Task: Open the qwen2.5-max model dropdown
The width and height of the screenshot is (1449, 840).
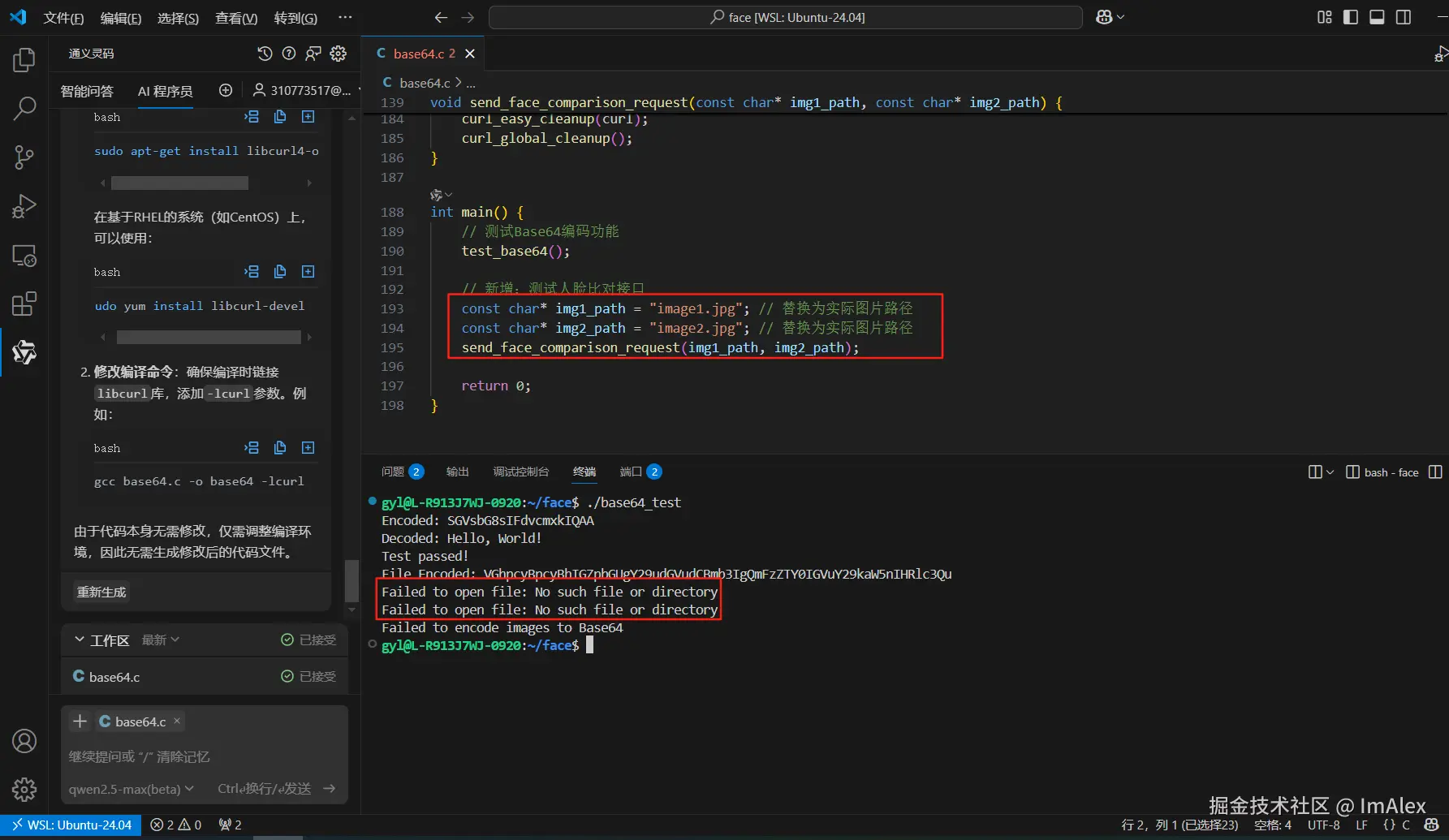Action: [132, 788]
